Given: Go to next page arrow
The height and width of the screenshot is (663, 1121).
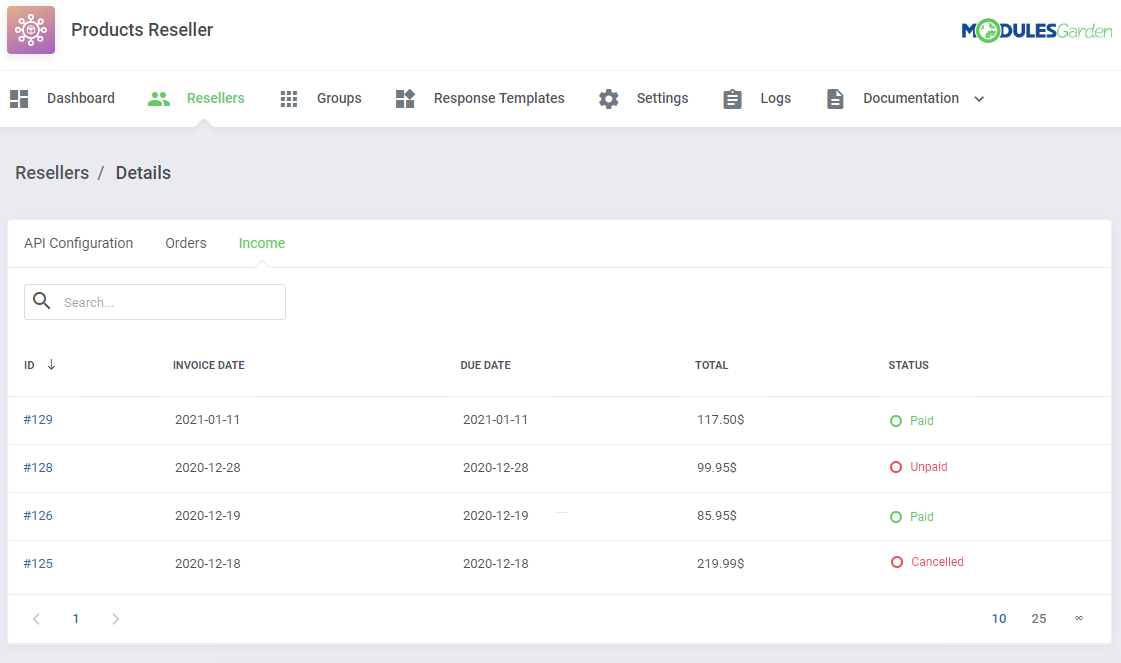Looking at the screenshot, I should tap(115, 619).
